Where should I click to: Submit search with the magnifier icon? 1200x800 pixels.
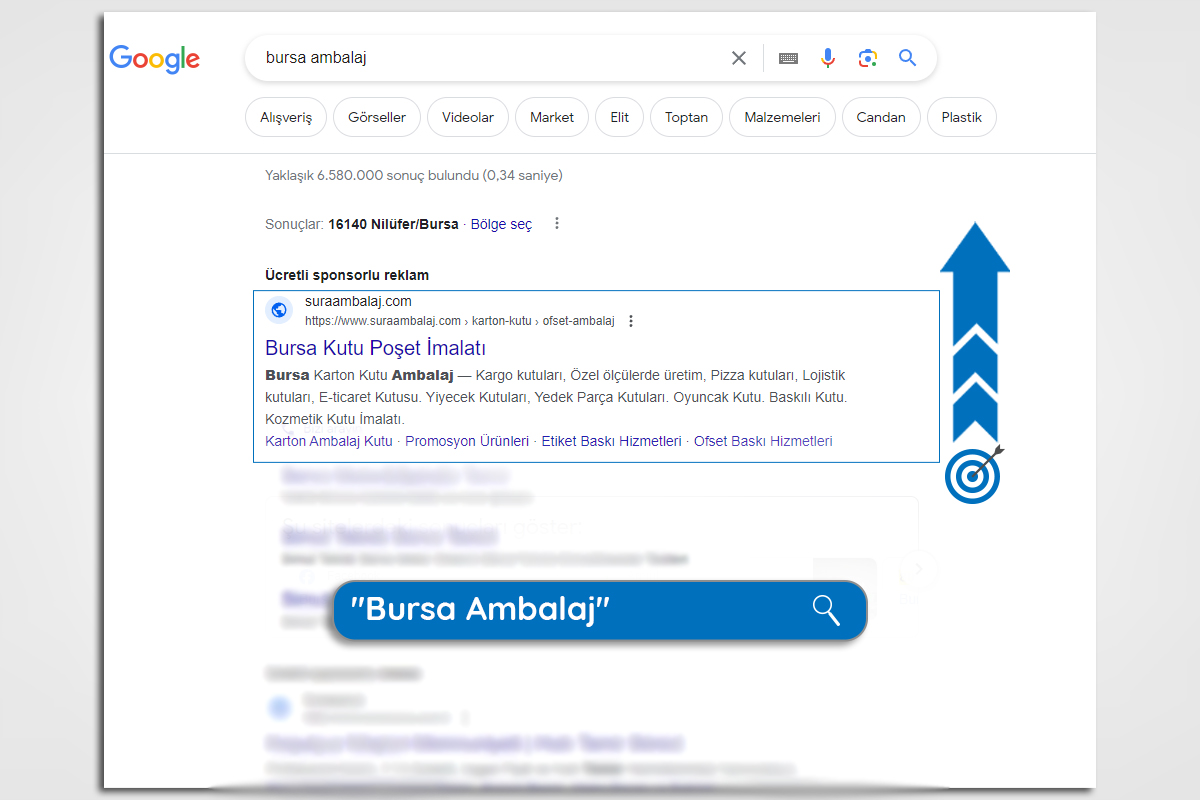point(907,58)
